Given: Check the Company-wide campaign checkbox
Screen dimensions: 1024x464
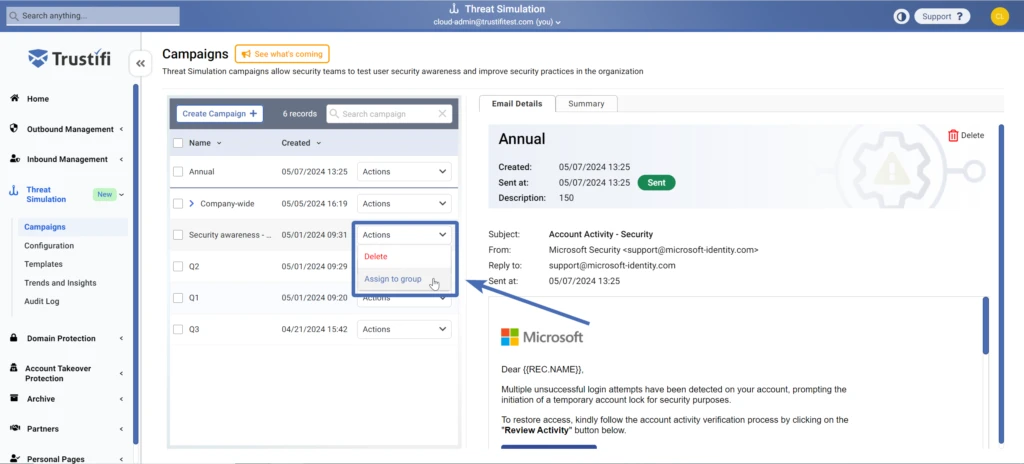Looking at the screenshot, I should [x=178, y=203].
